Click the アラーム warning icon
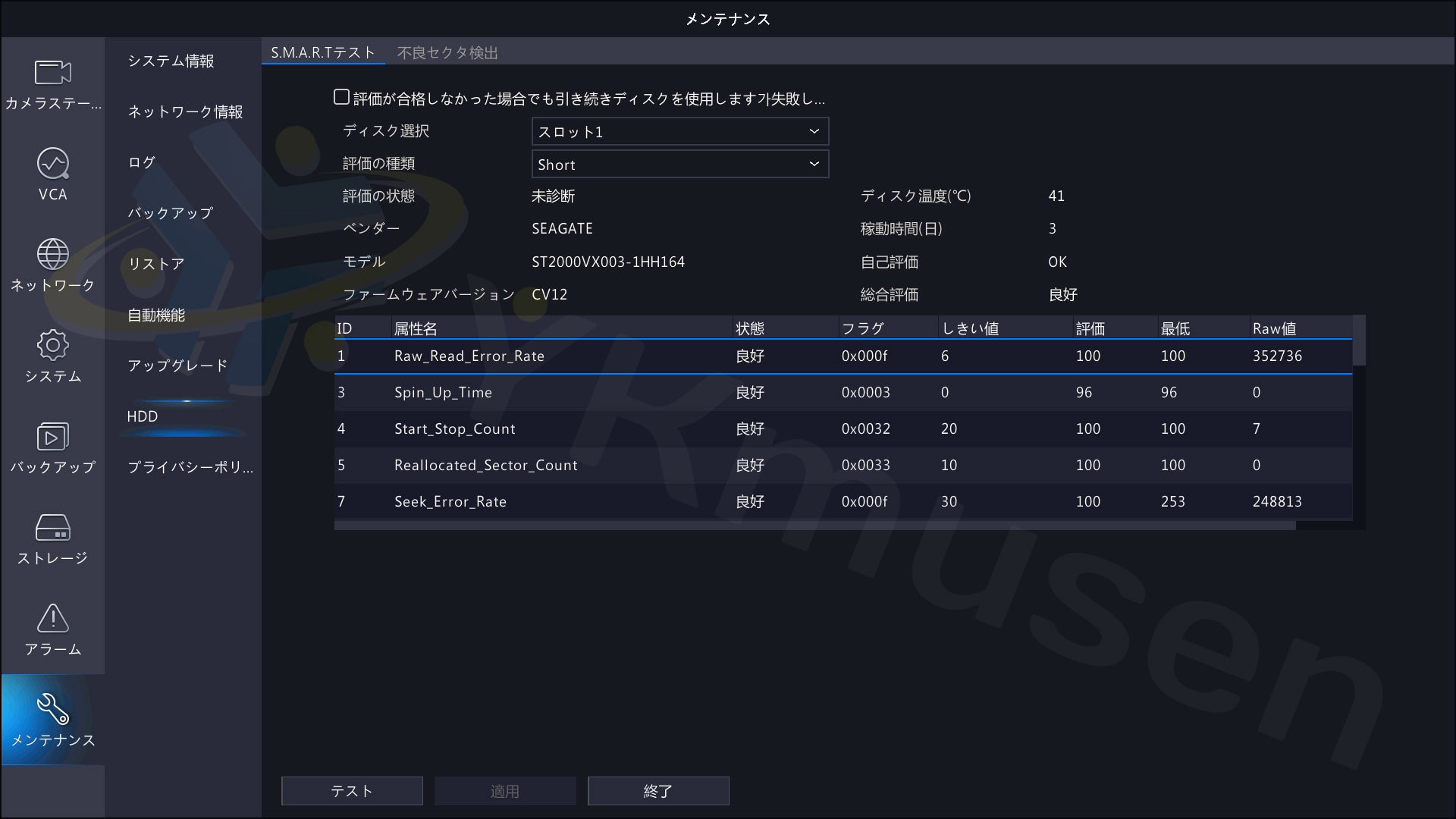This screenshot has height=819, width=1456. tap(52, 627)
